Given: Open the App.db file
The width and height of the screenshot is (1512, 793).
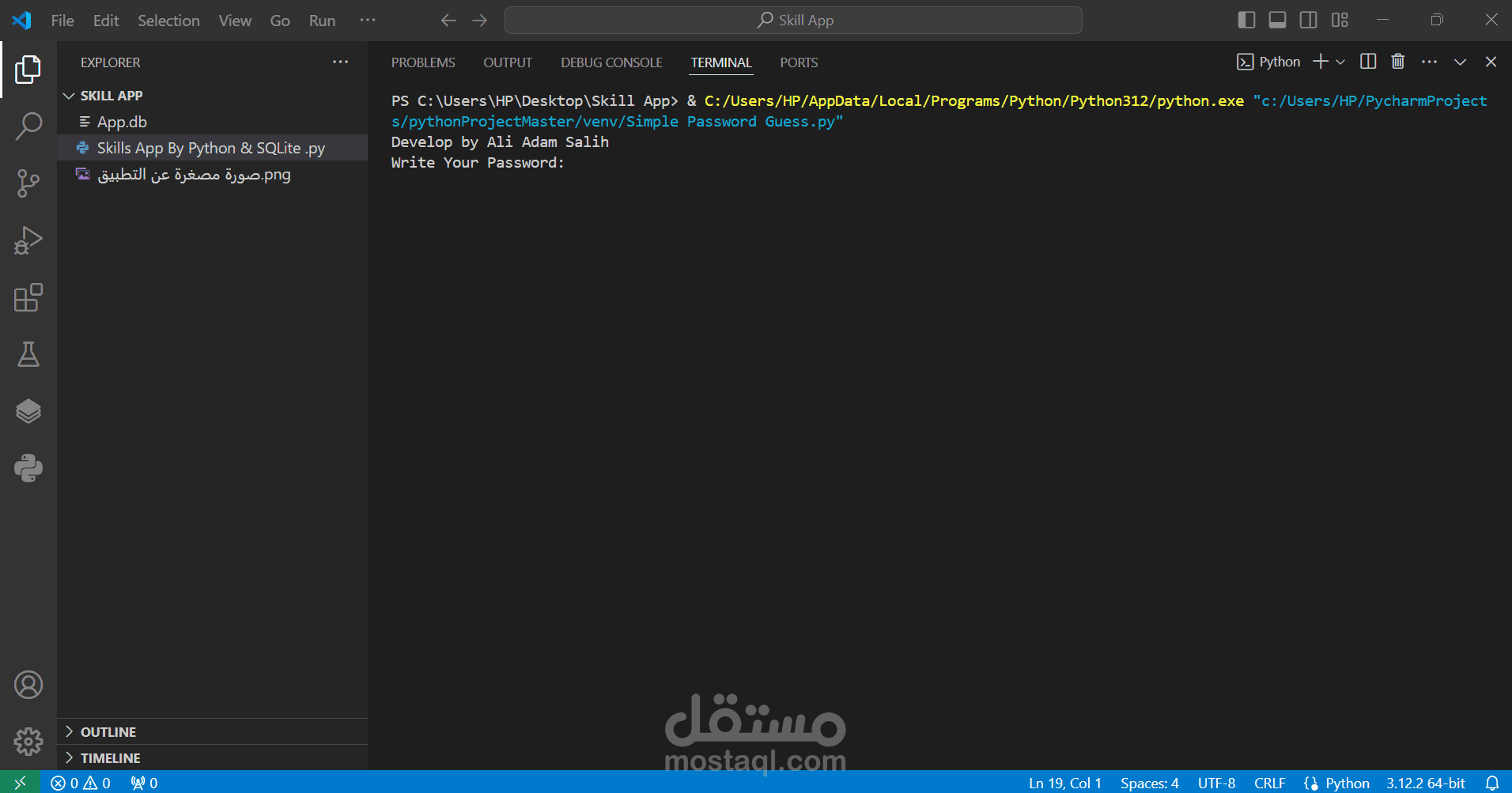Looking at the screenshot, I should pyautogui.click(x=212, y=122).
